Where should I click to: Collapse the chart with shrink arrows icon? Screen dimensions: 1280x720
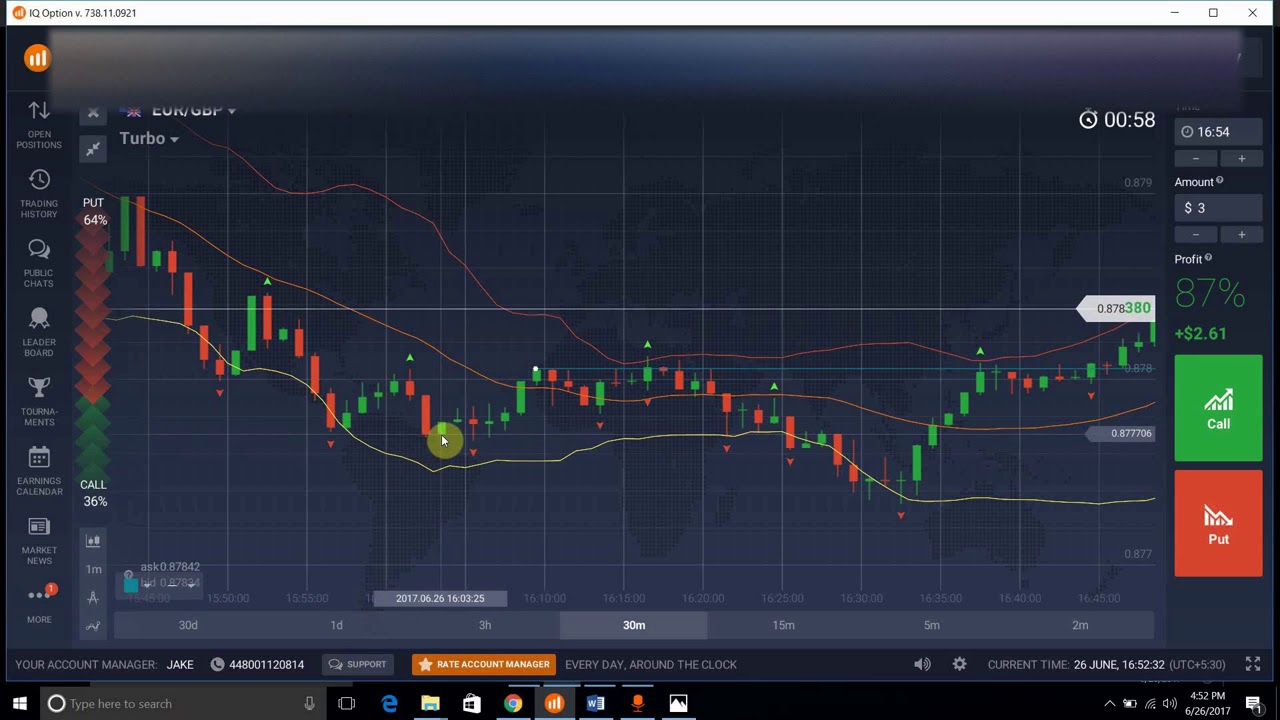coord(93,149)
